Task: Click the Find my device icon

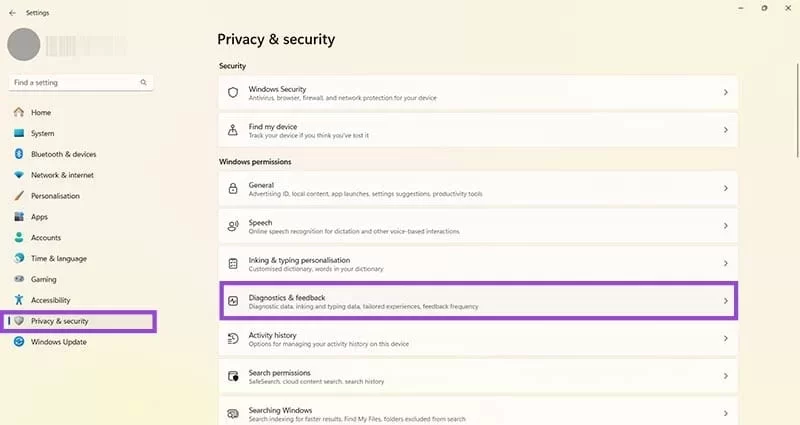Action: (233, 130)
